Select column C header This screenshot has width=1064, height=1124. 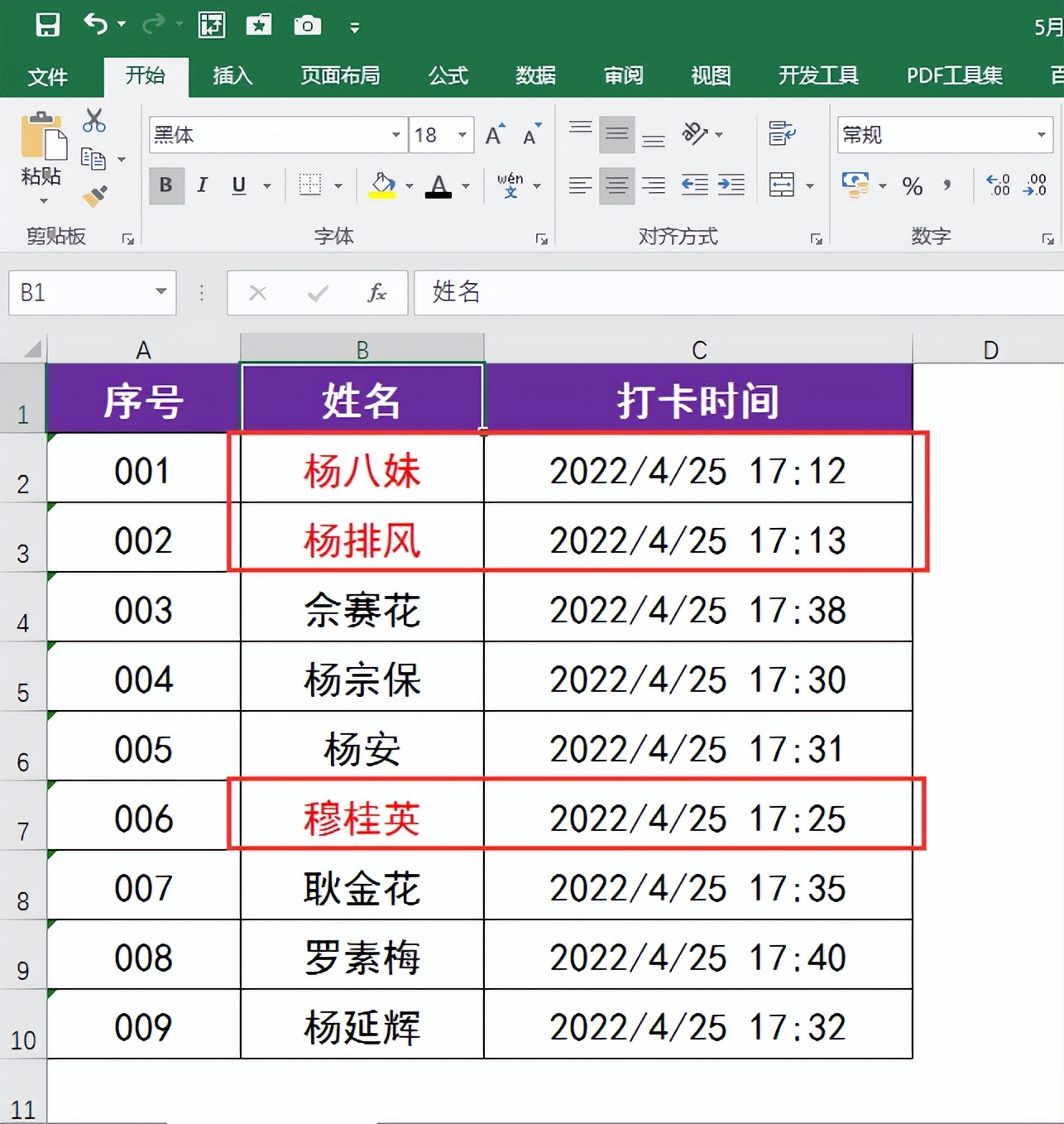[699, 349]
